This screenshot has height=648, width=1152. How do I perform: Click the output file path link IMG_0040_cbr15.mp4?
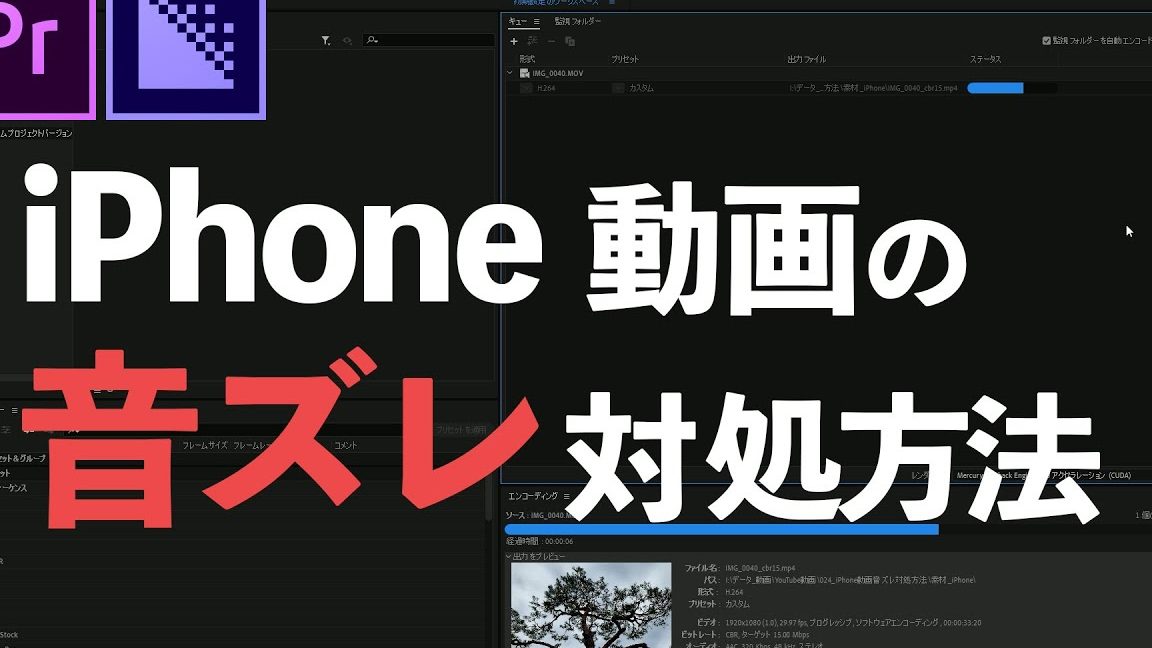click(x=874, y=88)
